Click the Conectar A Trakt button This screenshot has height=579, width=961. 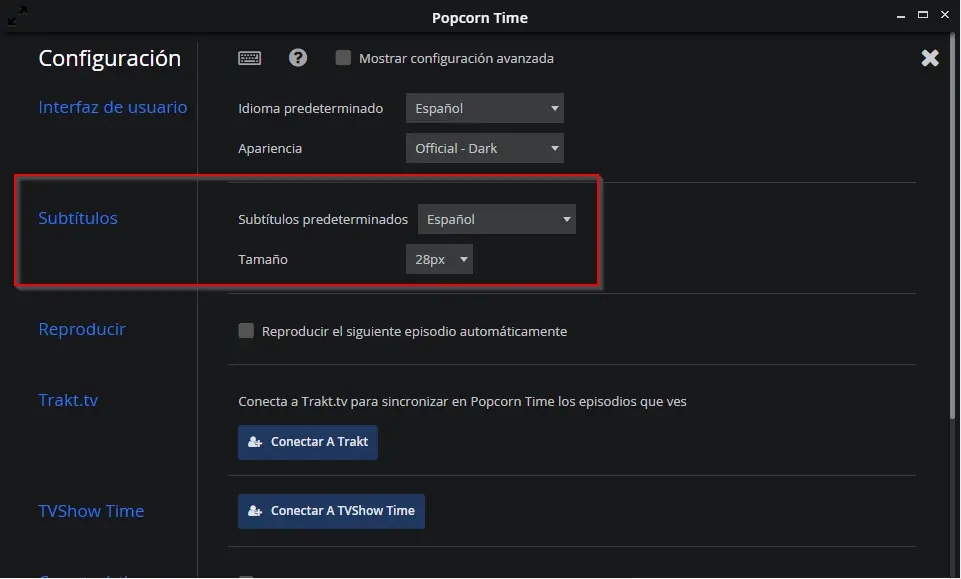point(308,442)
